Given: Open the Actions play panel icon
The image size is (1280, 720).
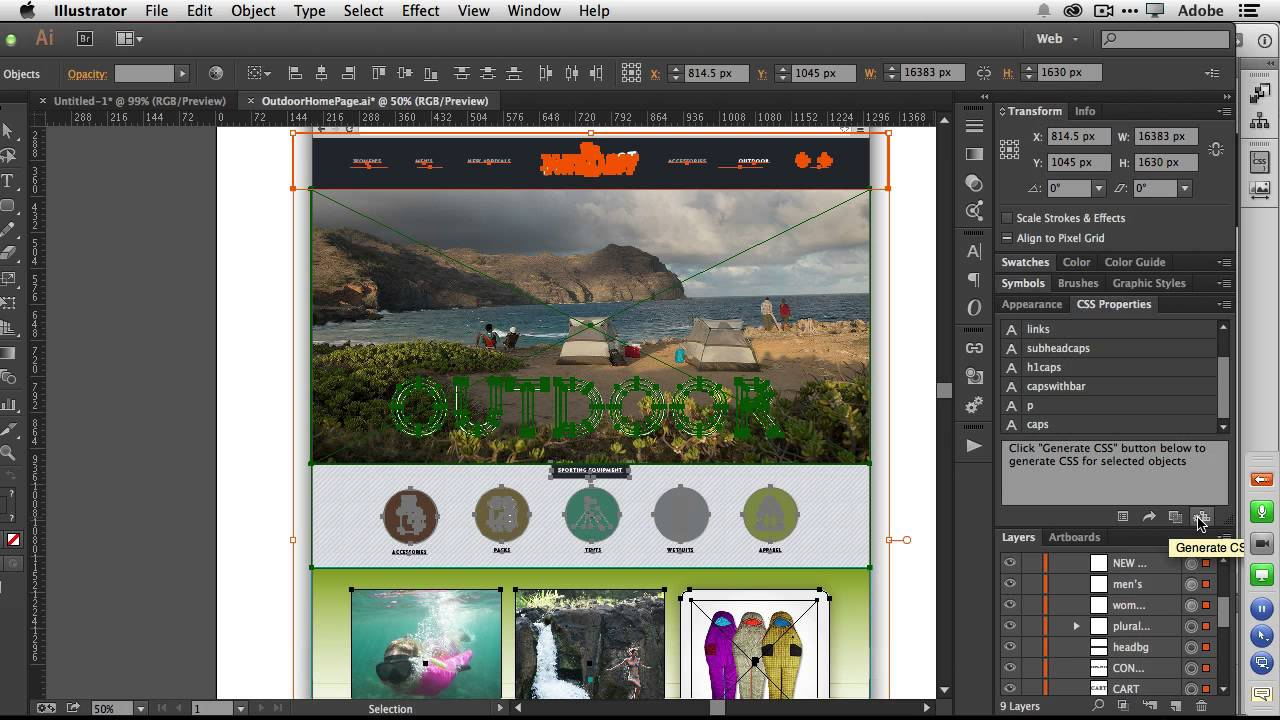Looking at the screenshot, I should [974, 446].
